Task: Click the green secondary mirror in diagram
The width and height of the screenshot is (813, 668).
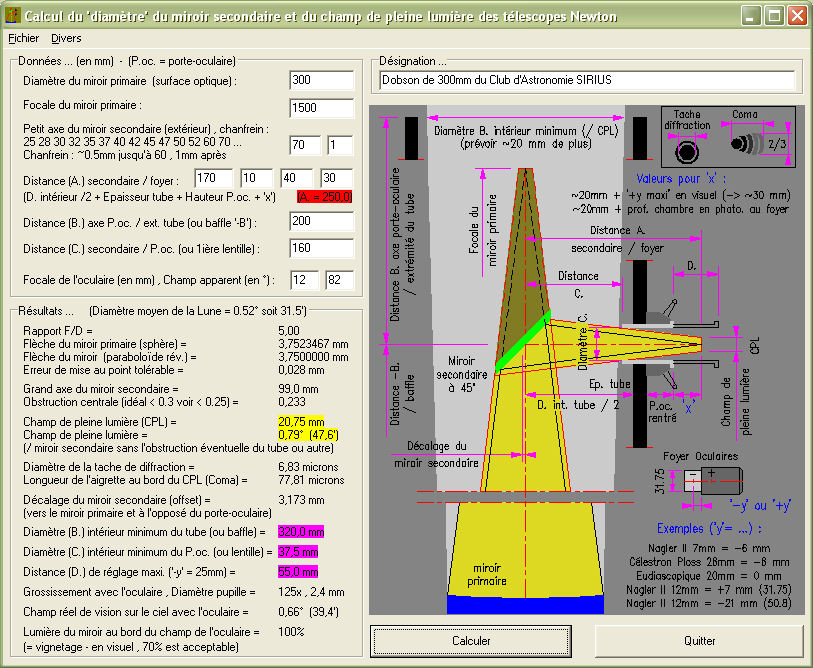Action: (523, 340)
